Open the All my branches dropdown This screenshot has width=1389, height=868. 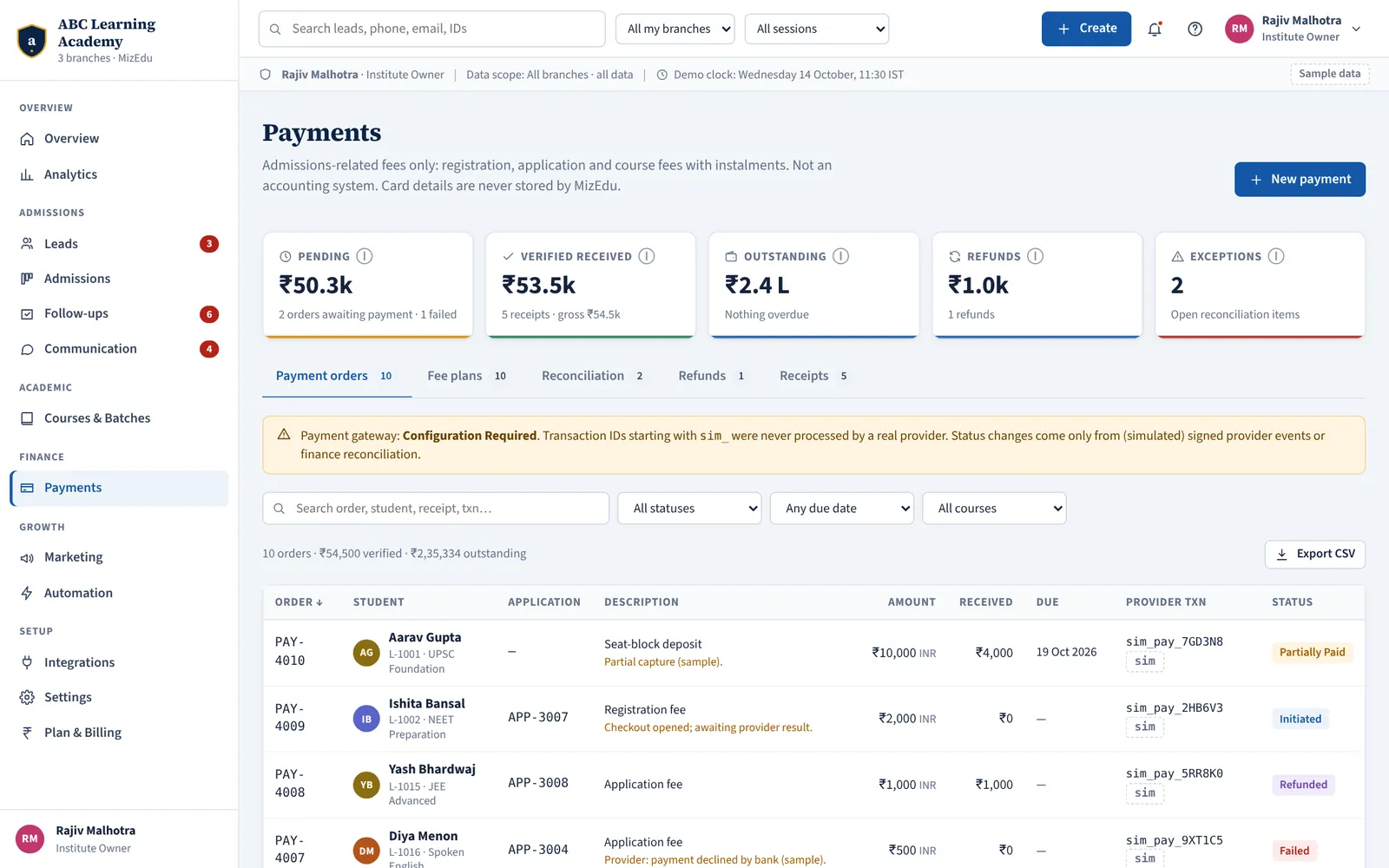coord(675,29)
